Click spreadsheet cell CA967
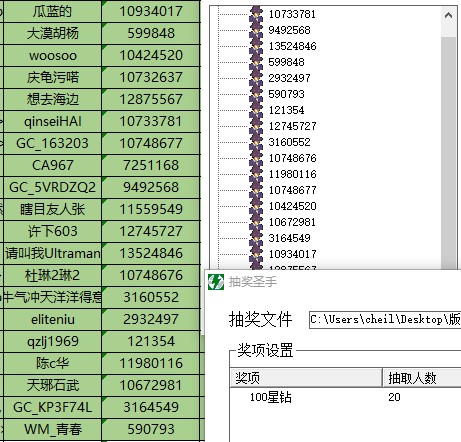This screenshot has height=442, width=461. [52, 165]
